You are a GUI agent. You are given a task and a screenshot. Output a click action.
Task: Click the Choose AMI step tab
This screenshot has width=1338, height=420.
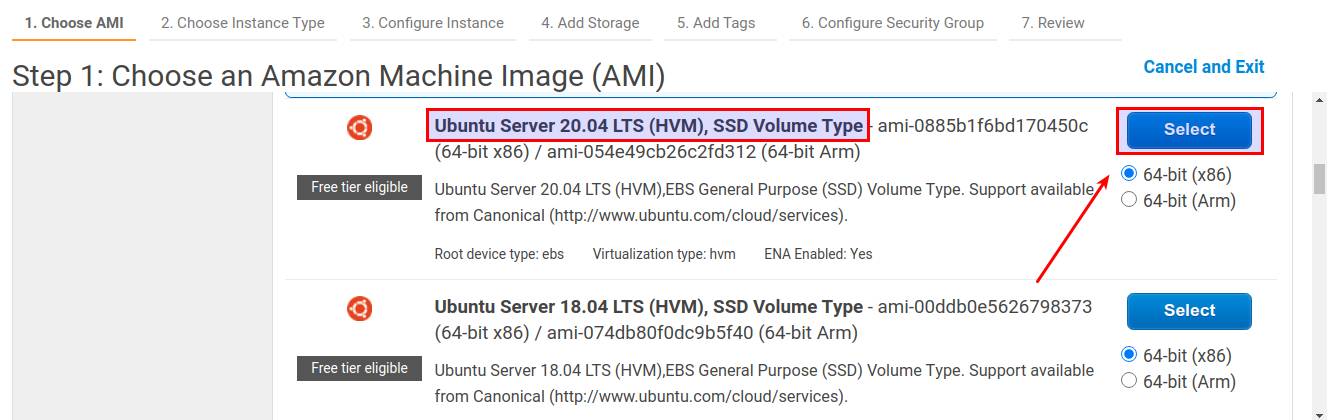pyautogui.click(x=74, y=23)
